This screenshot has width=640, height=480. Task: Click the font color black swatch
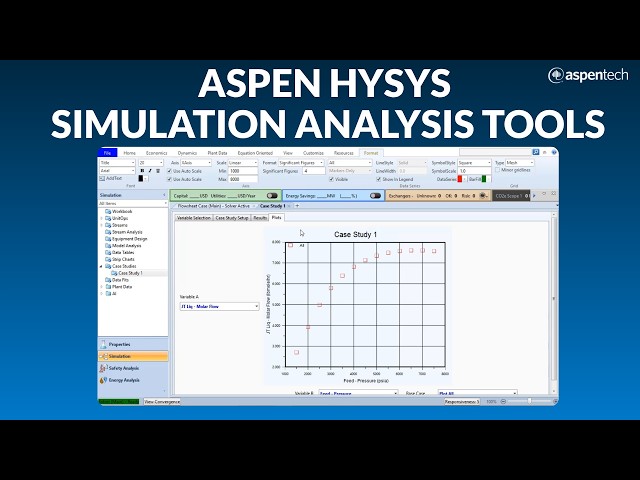tap(141, 178)
